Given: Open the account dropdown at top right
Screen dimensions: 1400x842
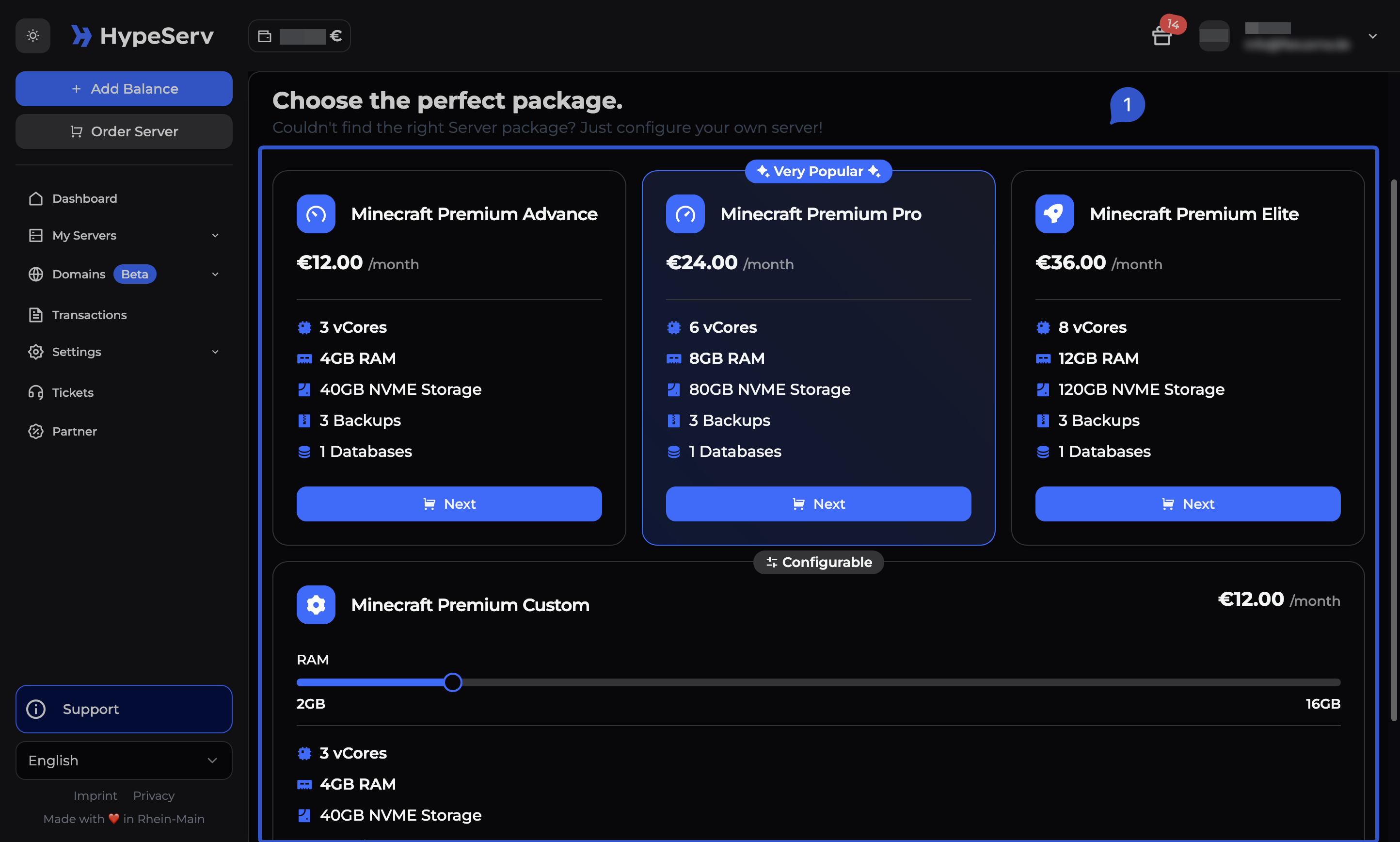Looking at the screenshot, I should pos(1373,36).
